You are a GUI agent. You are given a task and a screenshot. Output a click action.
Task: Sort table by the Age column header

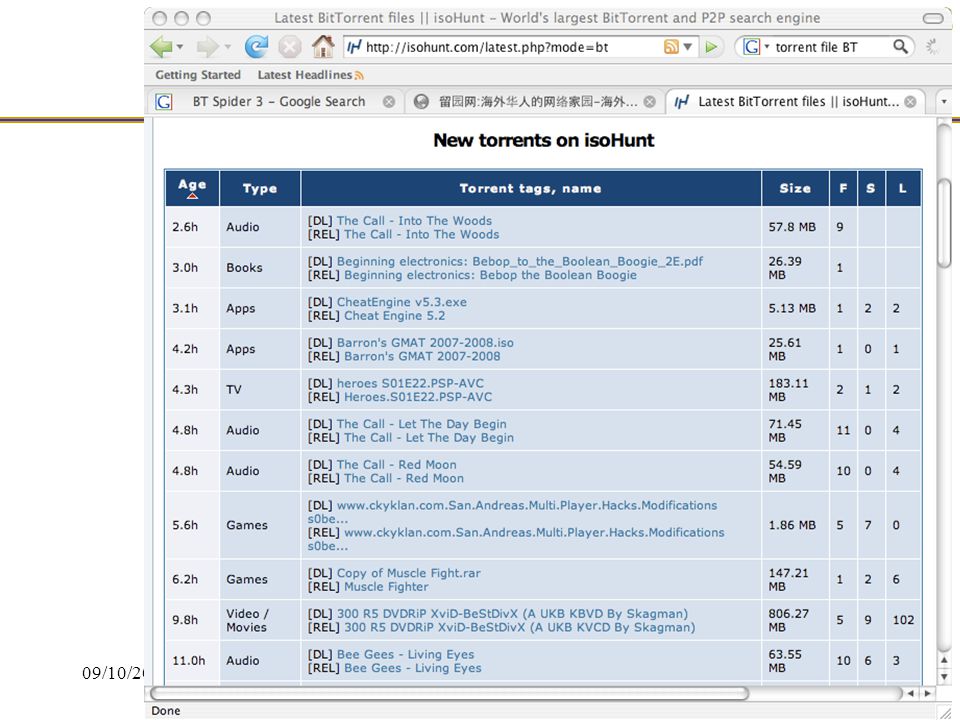(192, 188)
